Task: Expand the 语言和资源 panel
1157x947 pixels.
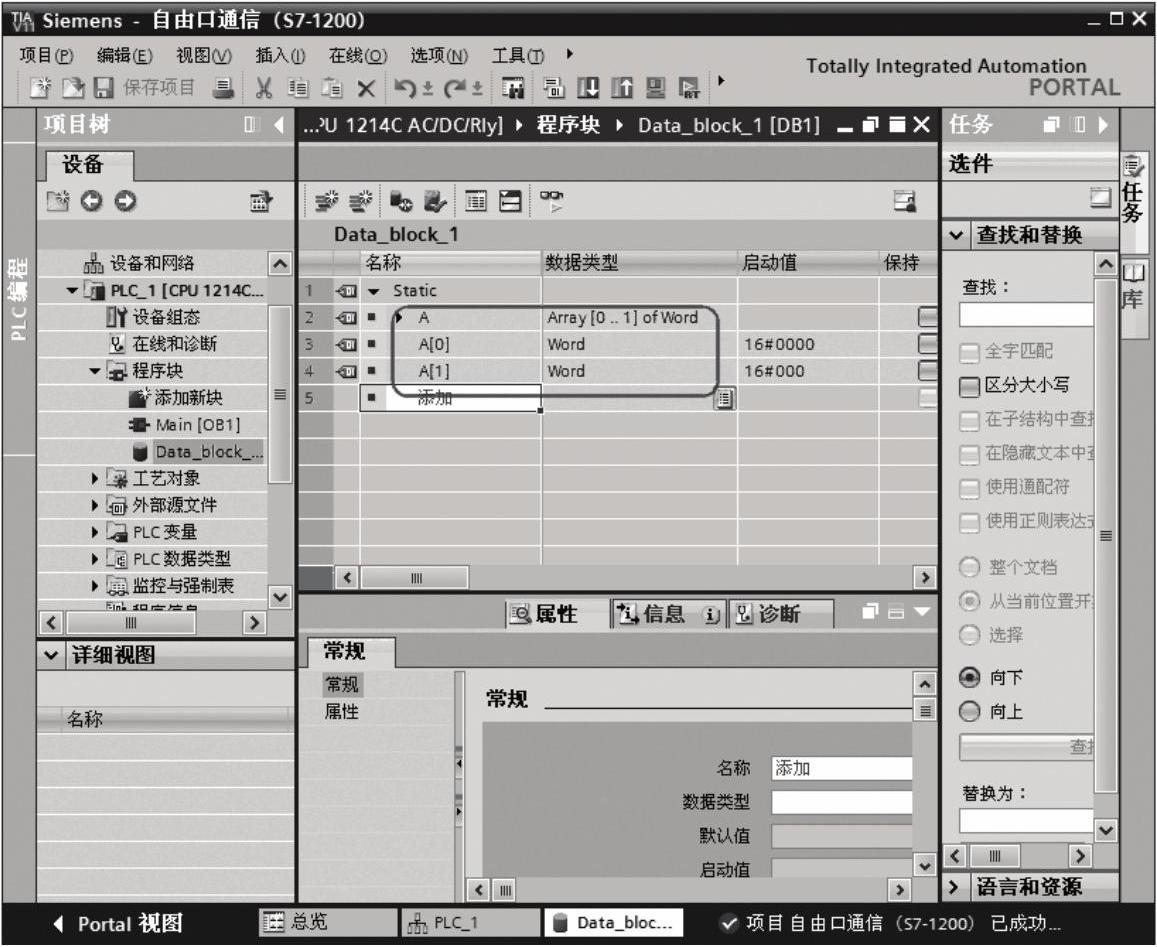Action: (953, 887)
